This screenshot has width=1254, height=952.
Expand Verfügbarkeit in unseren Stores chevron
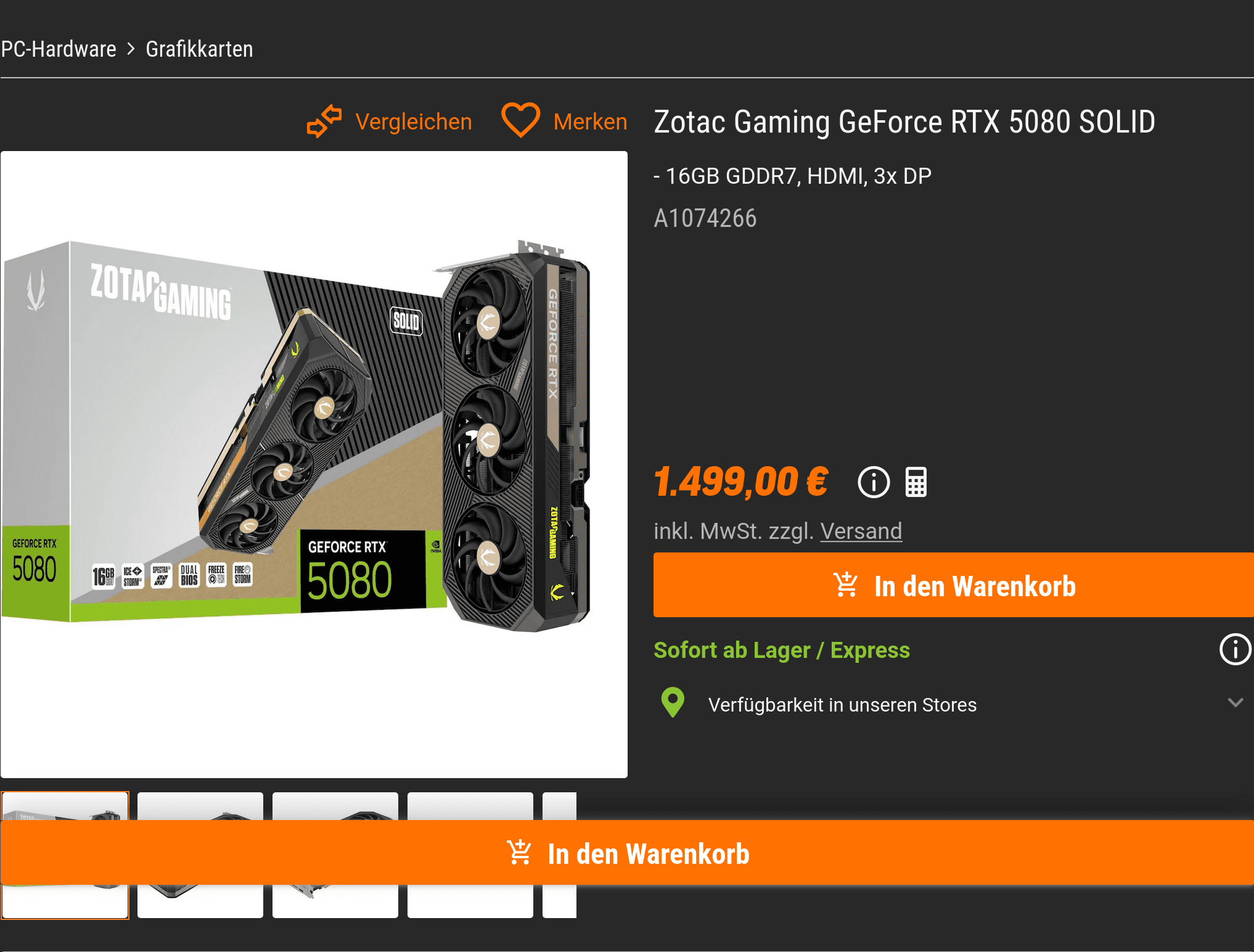point(1236,703)
